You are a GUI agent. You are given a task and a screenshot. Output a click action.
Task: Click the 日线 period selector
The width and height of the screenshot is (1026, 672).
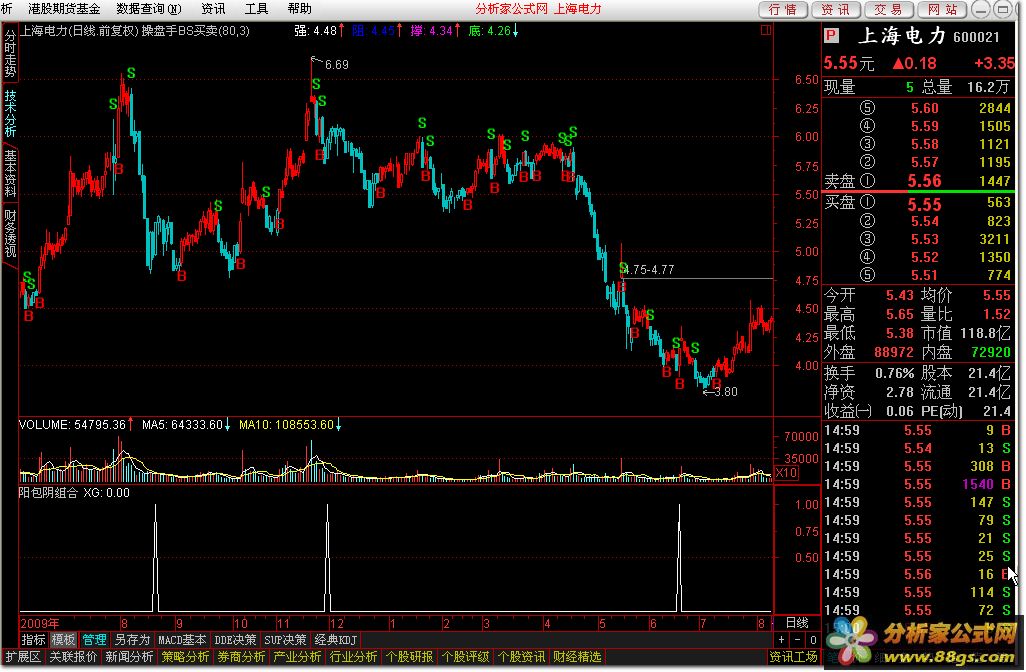click(796, 623)
